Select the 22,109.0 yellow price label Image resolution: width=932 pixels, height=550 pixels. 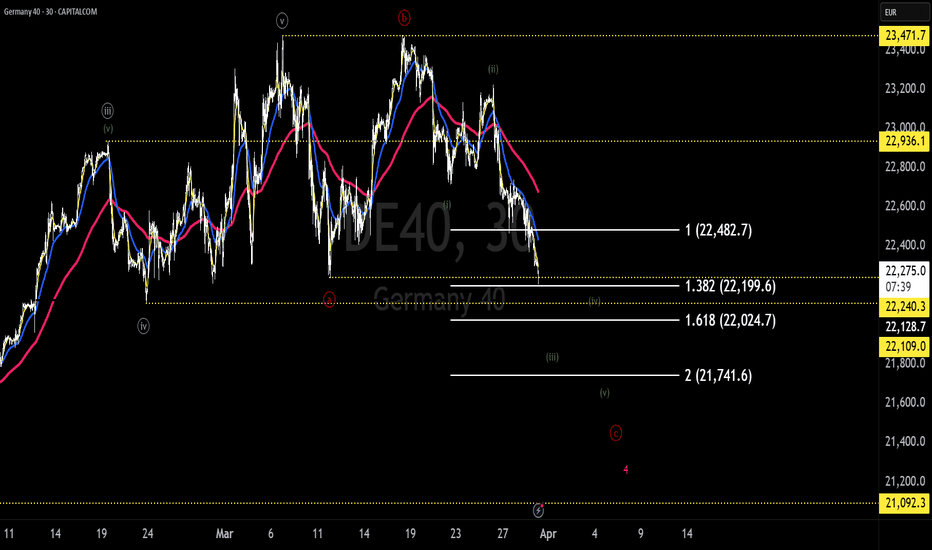(905, 346)
